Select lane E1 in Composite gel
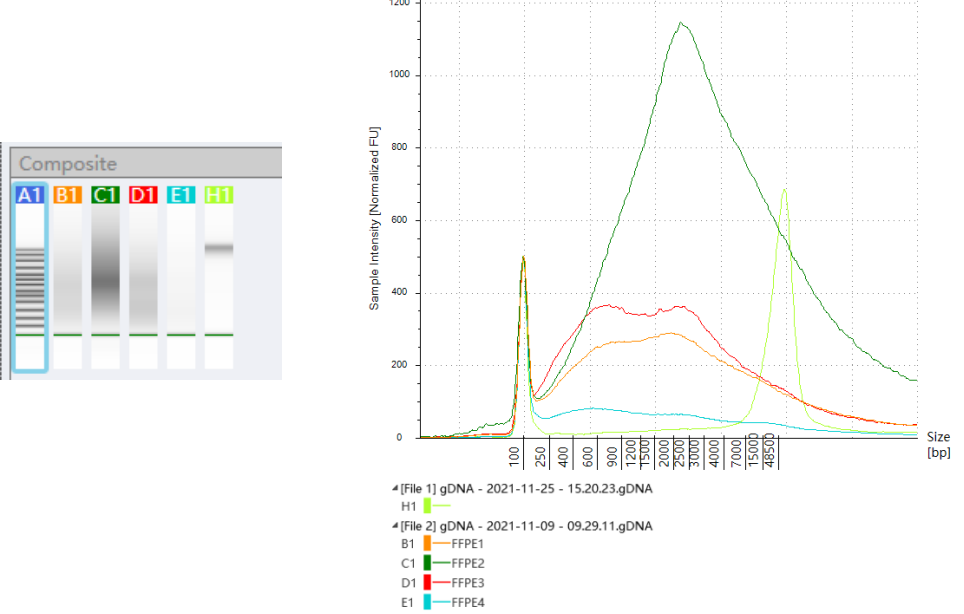Viewport: 964px width, 614px height. 181,278
